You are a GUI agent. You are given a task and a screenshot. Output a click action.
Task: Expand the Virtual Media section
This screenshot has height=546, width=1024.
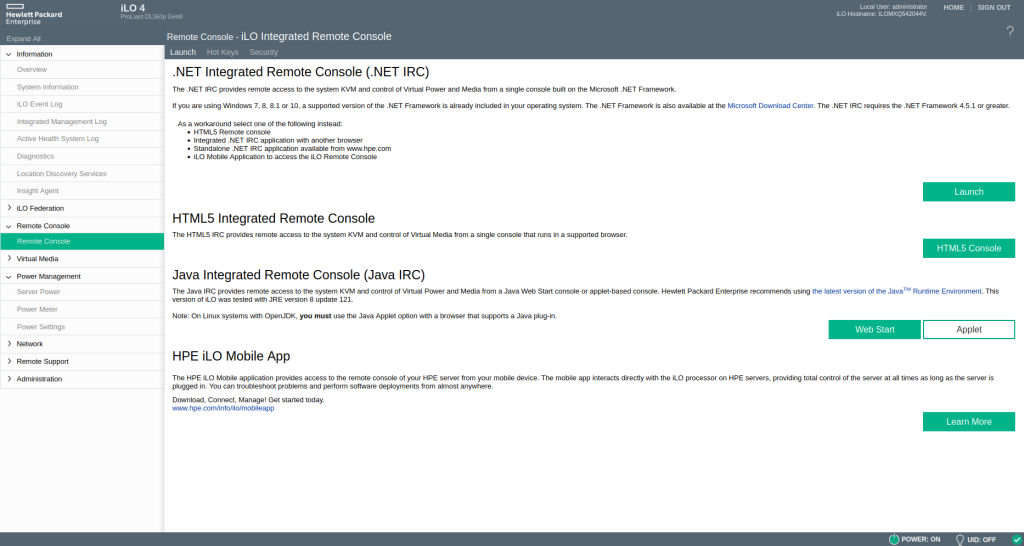tap(8, 259)
